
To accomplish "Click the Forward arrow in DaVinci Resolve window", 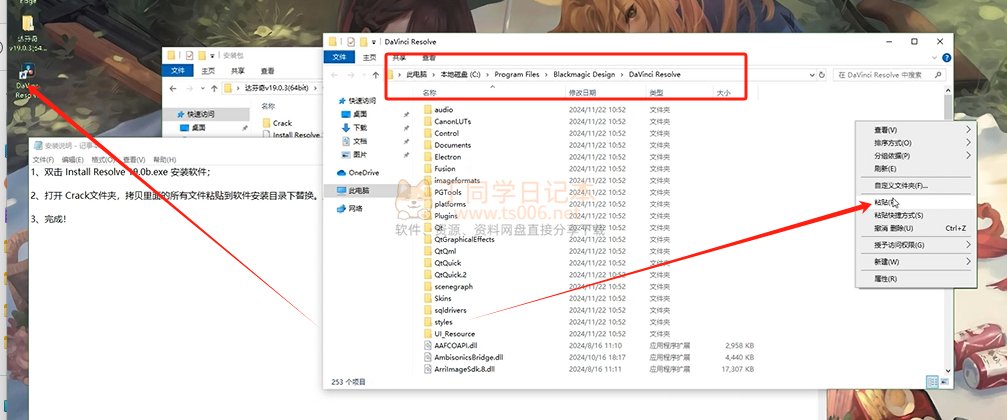I will coord(351,75).
